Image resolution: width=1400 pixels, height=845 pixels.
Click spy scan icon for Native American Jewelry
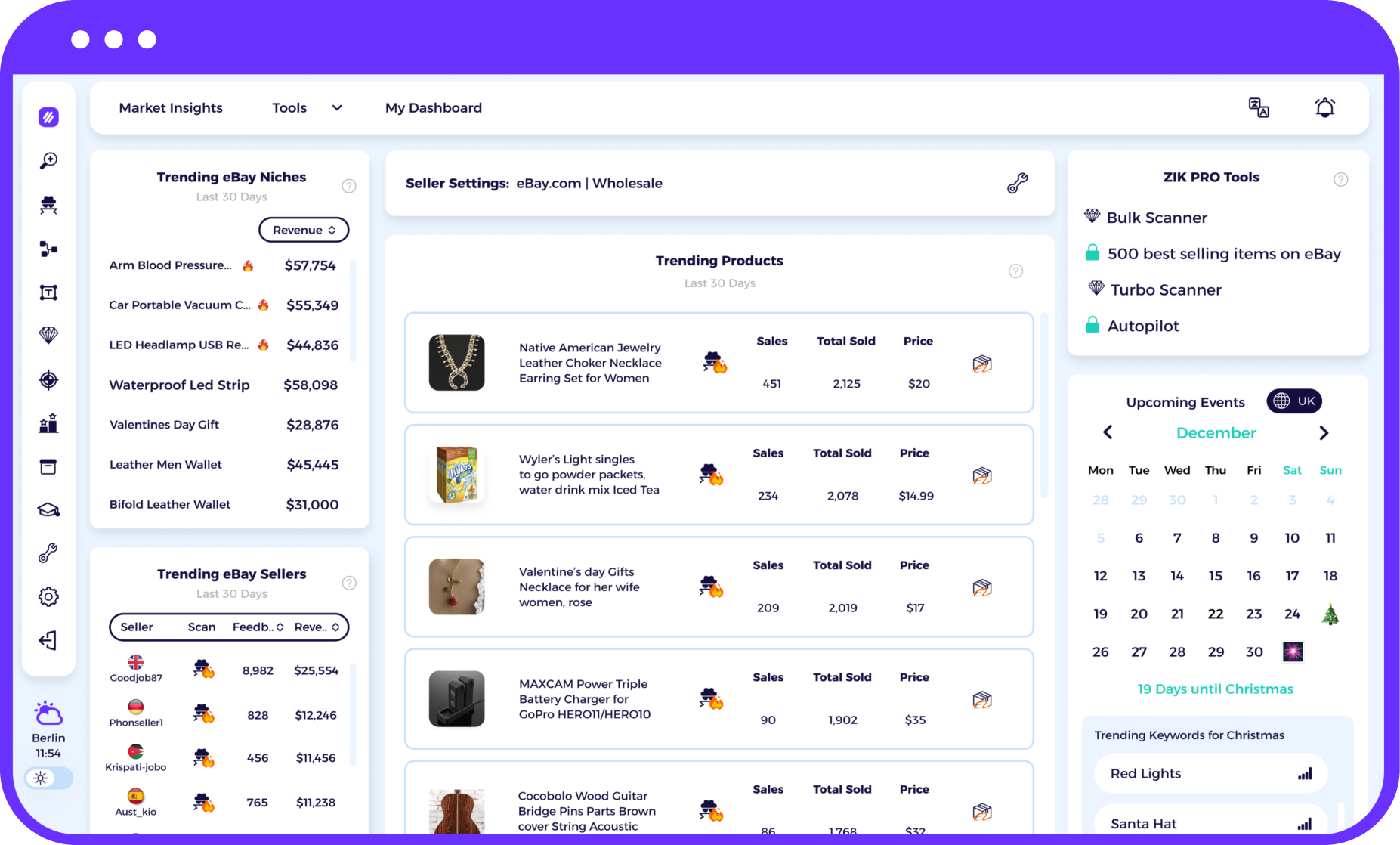tap(715, 363)
